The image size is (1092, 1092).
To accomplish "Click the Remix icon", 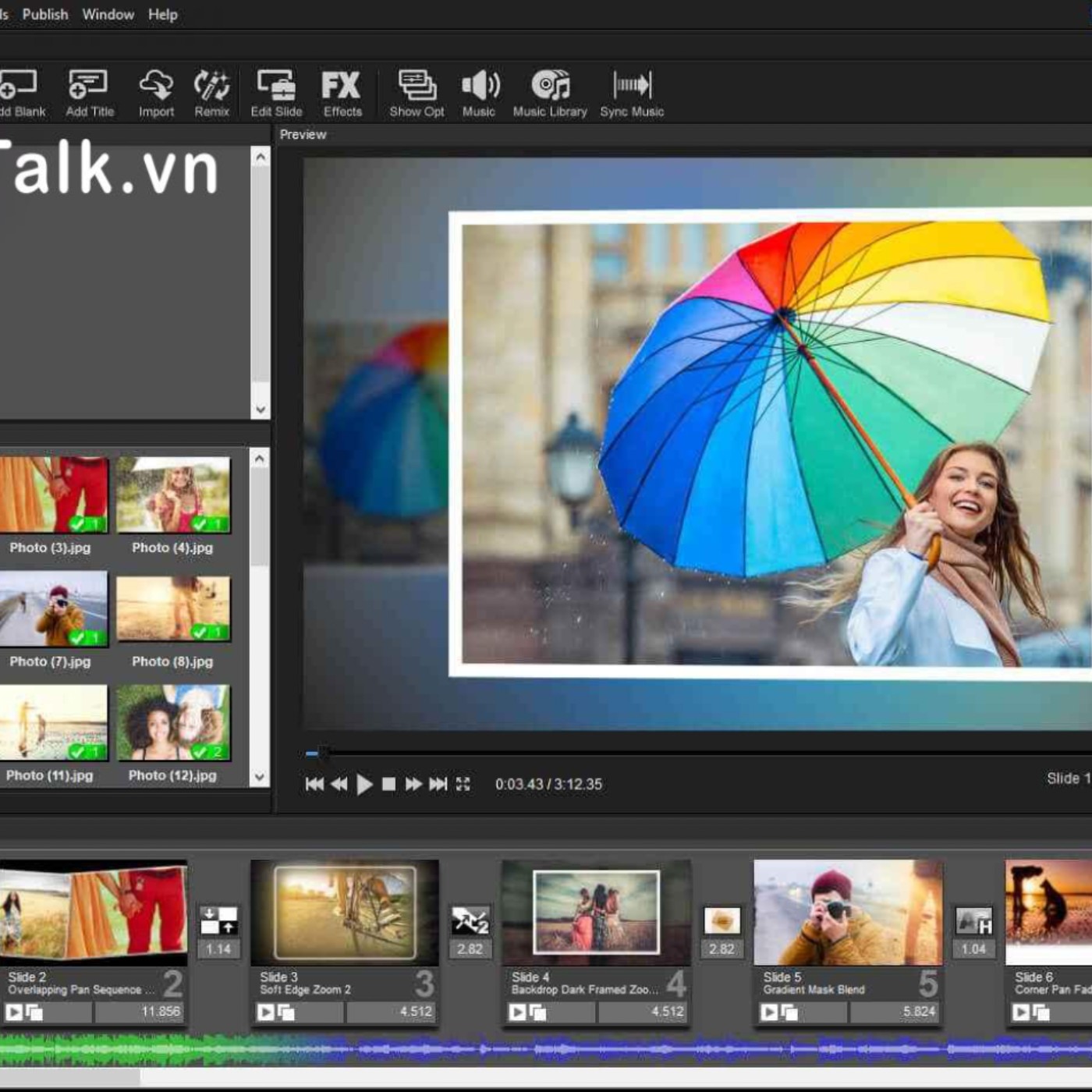I will pyautogui.click(x=211, y=93).
